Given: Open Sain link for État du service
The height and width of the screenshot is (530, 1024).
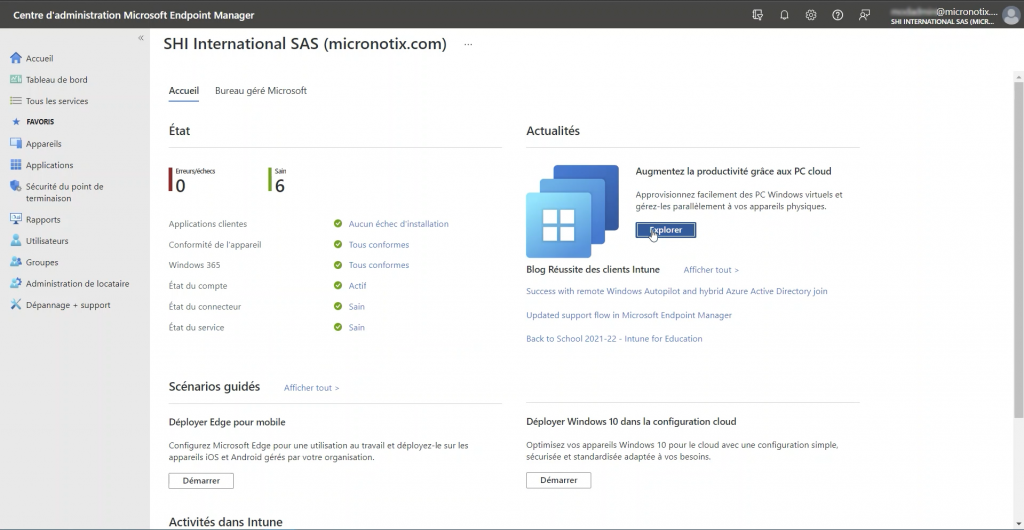Looking at the screenshot, I should (357, 328).
